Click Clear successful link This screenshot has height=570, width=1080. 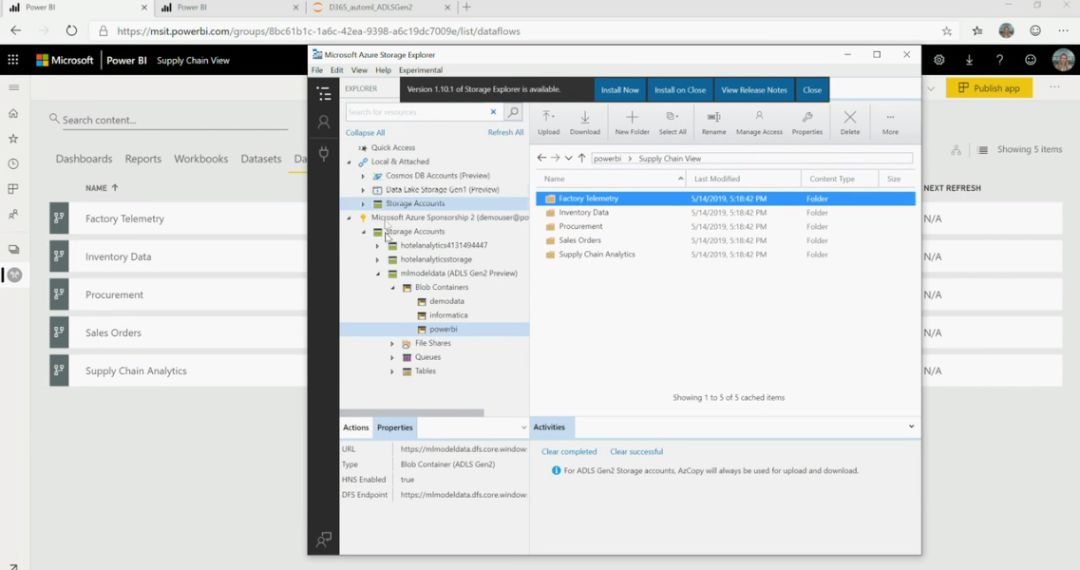coord(636,452)
